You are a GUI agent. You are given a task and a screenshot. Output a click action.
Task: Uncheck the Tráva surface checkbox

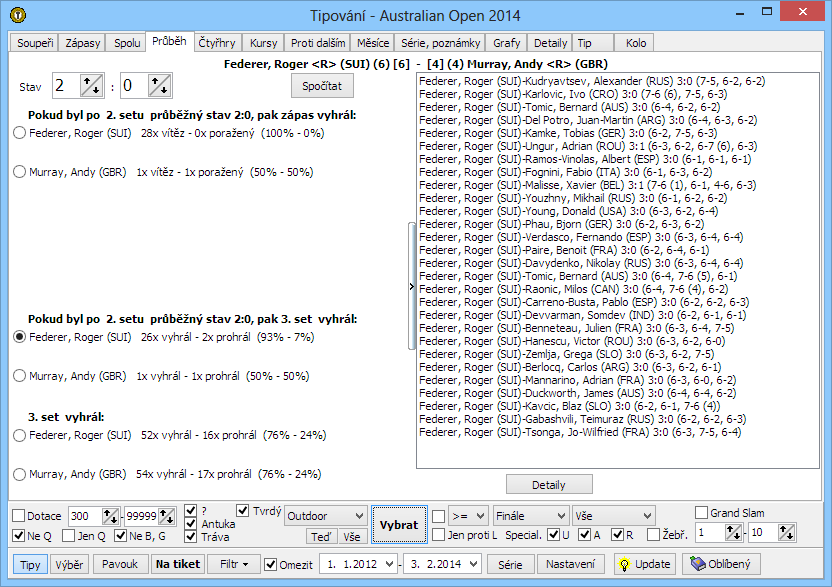[x=191, y=537]
